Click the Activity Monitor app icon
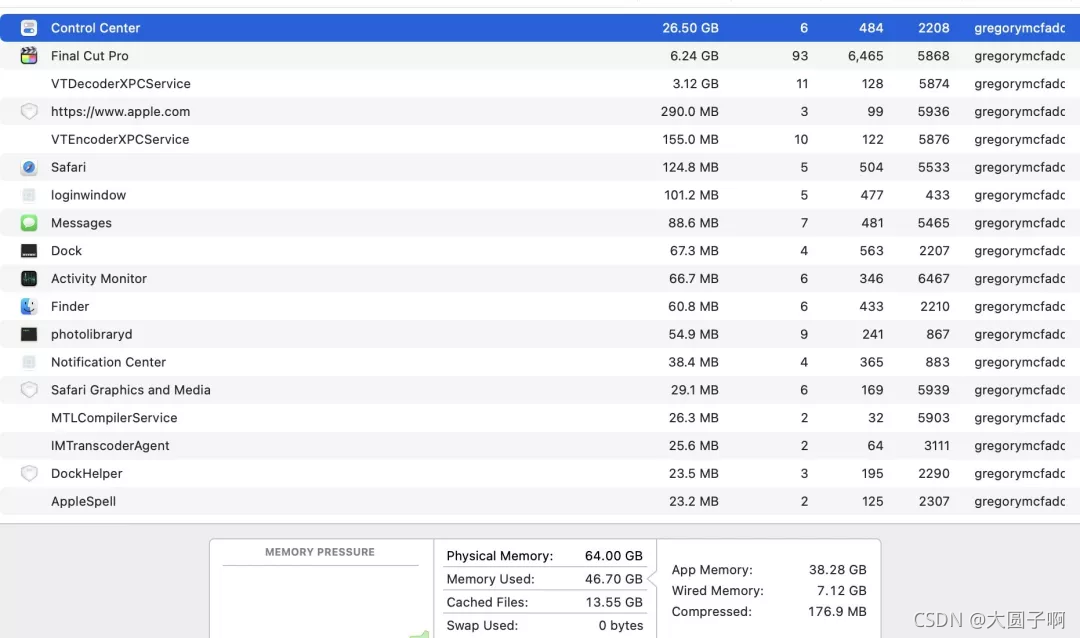The height and width of the screenshot is (638, 1080). (29, 278)
